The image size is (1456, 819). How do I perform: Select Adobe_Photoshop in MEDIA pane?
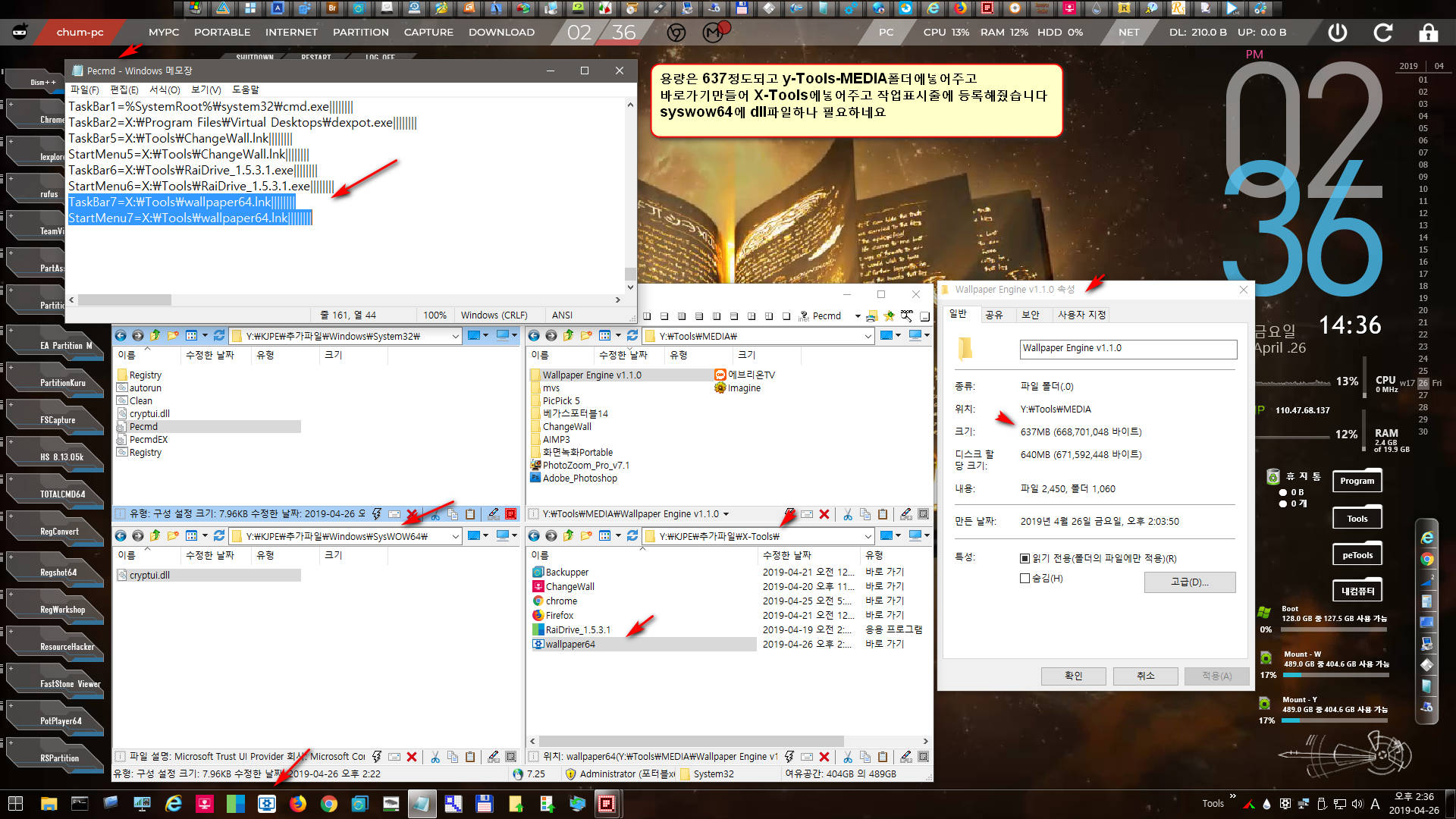tap(579, 478)
